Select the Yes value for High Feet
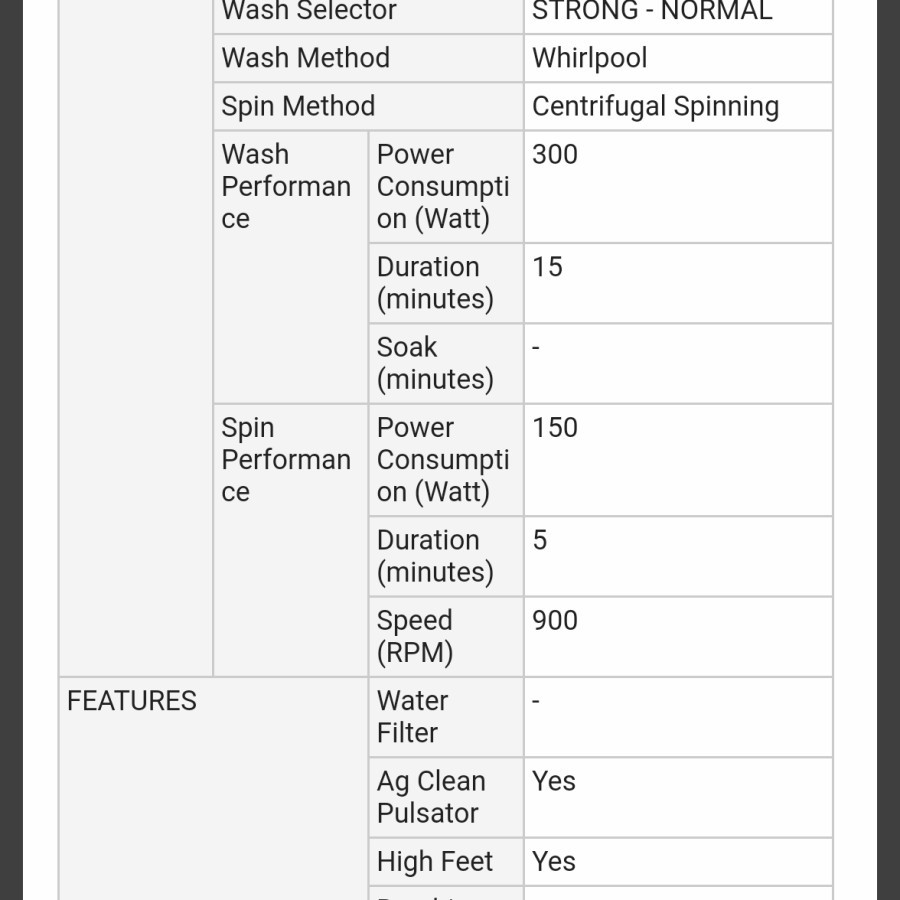Viewport: 900px width, 900px height. (x=554, y=861)
